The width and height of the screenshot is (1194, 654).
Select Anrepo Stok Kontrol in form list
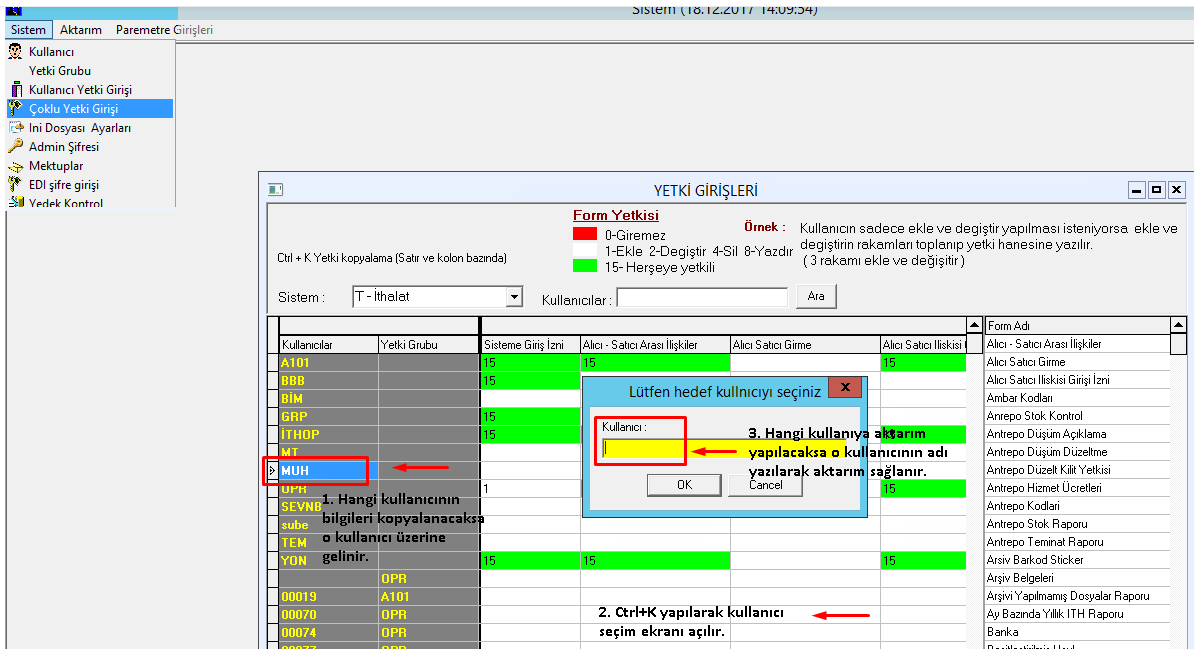(1077, 416)
